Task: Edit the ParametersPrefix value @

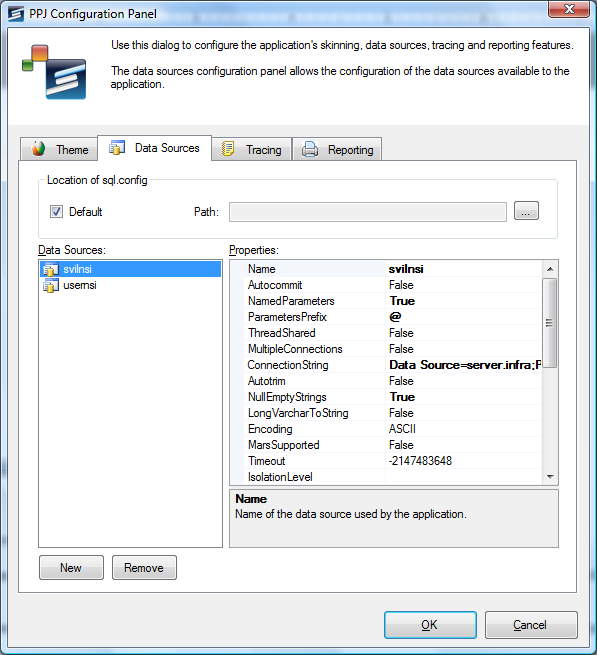Action: (464, 317)
